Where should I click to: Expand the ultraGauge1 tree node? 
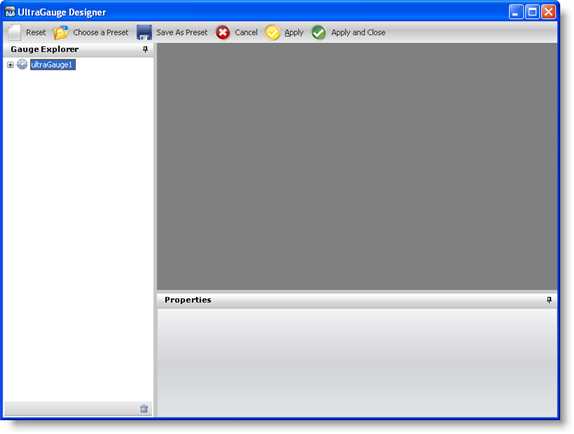pyautogui.click(x=10, y=65)
